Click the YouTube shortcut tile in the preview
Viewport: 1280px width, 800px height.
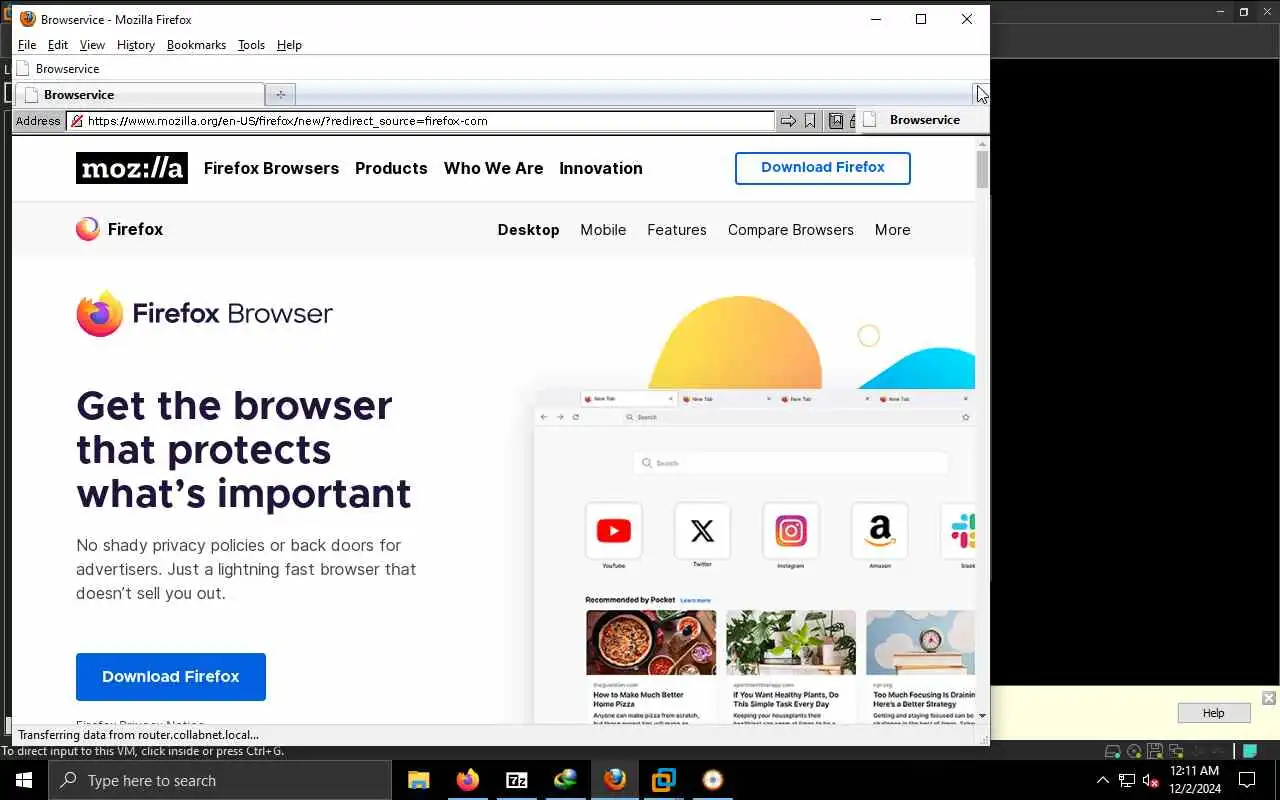tap(613, 531)
